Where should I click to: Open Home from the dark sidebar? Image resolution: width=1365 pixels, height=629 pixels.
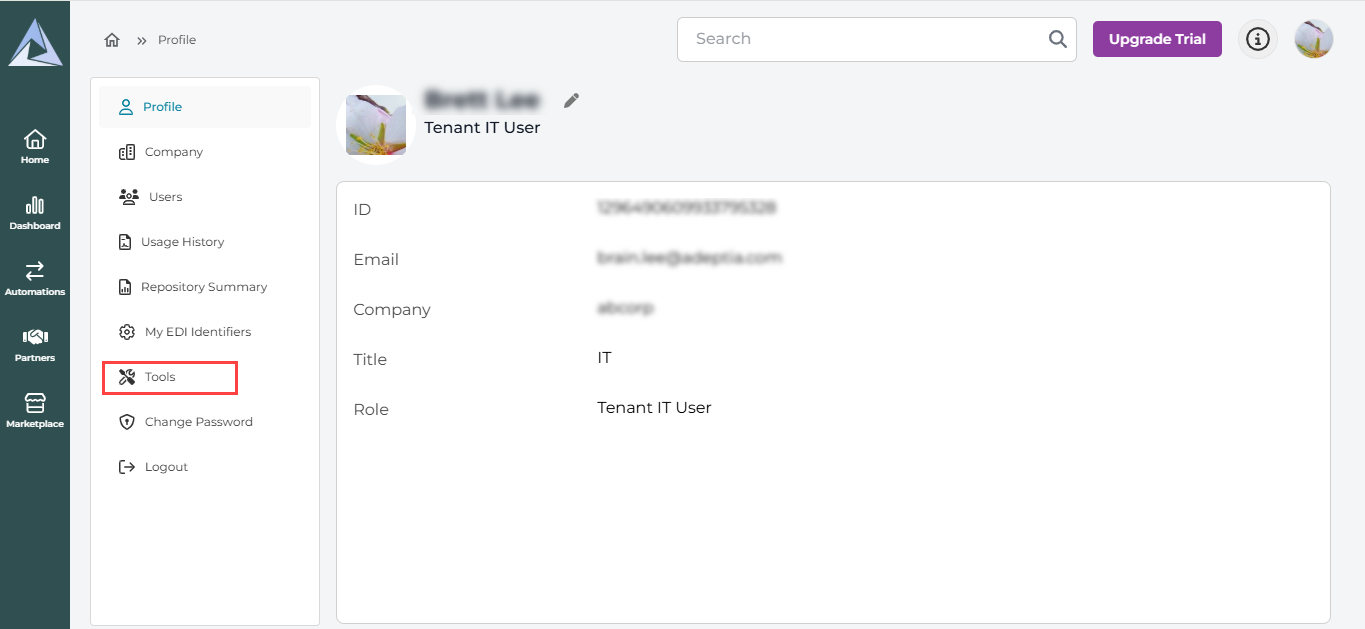[35, 146]
